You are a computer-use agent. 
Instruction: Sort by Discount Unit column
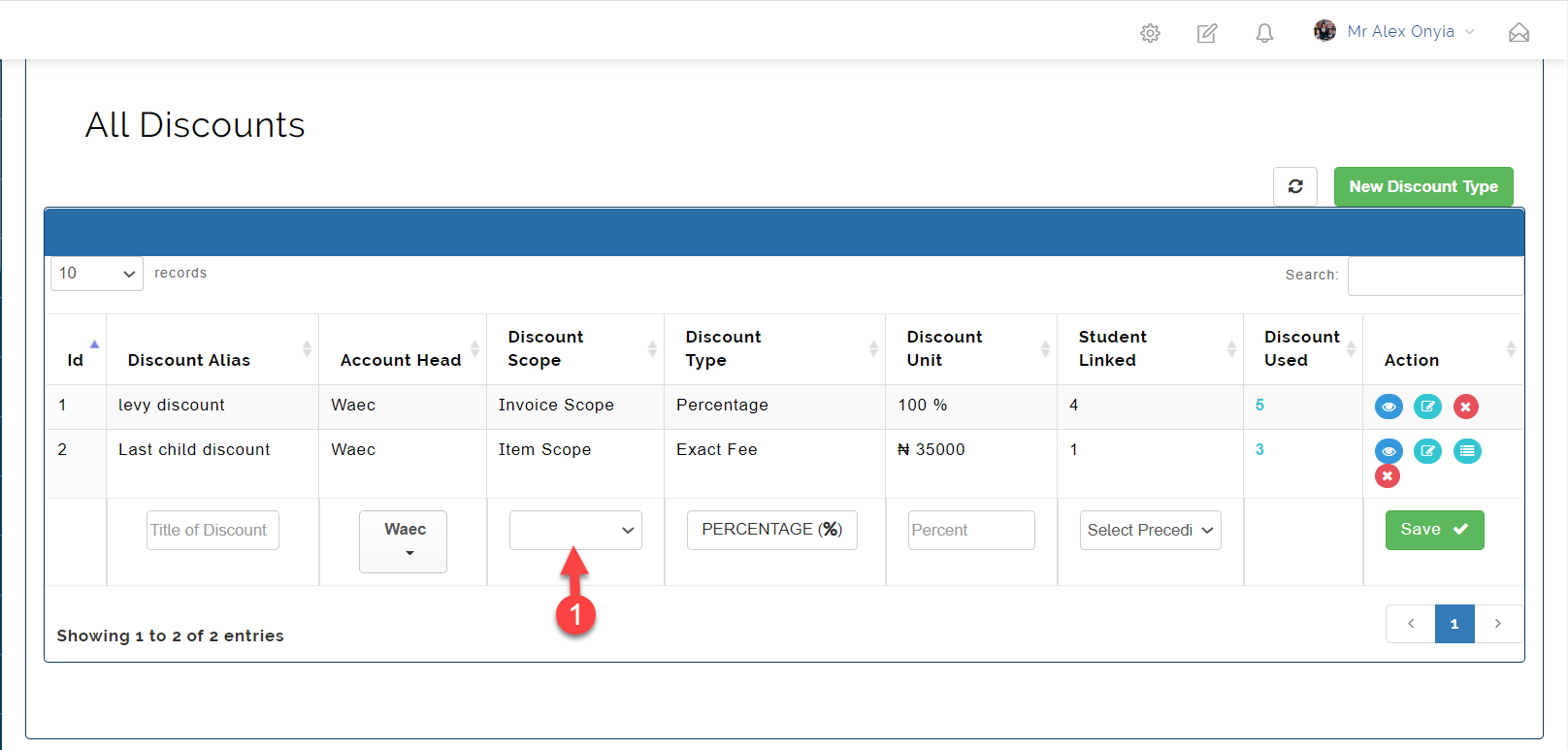point(971,349)
